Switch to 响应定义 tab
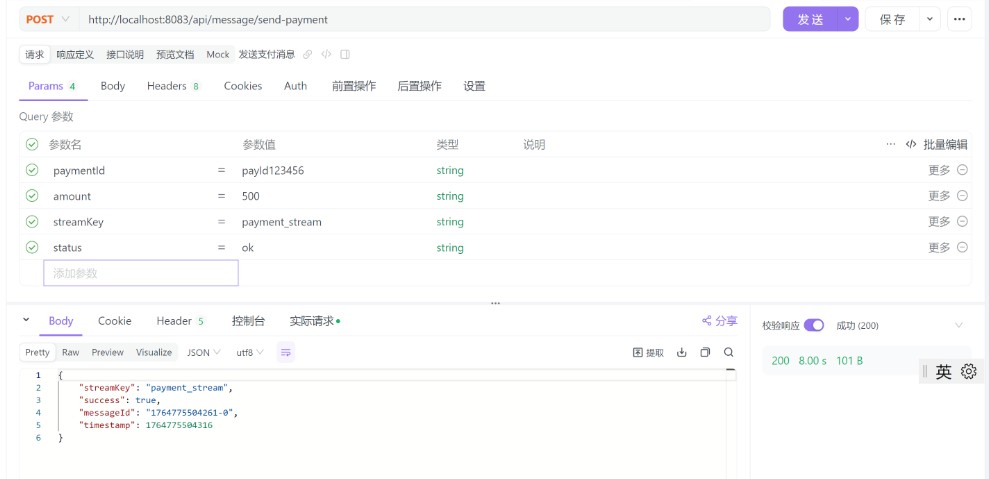This screenshot has height=479, width=989. [x=75, y=54]
